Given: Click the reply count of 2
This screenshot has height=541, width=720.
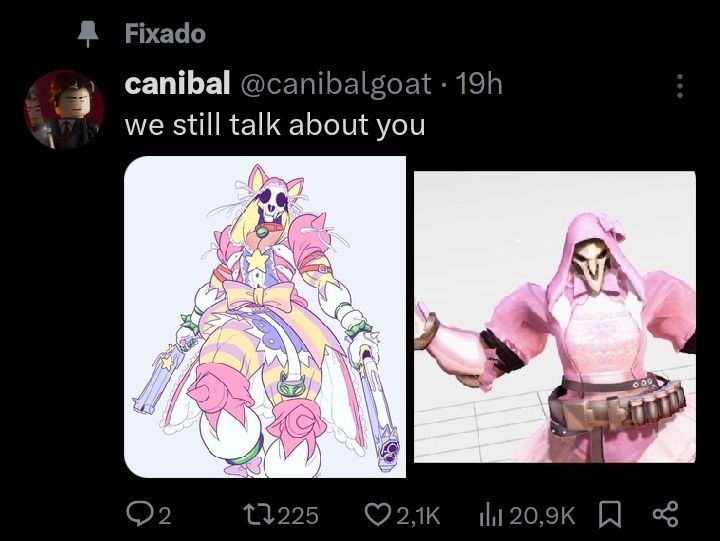Looking at the screenshot, I should 165,516.
